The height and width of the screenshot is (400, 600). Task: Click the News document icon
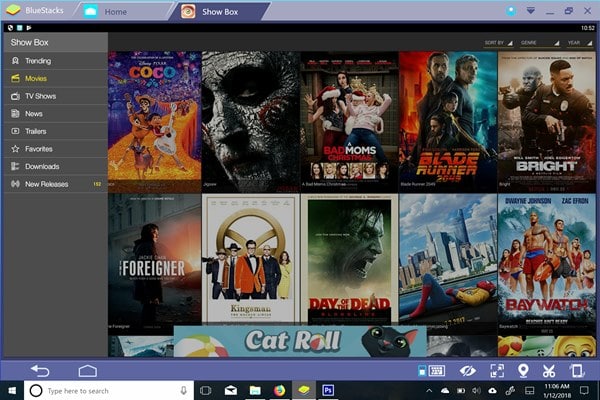click(x=15, y=114)
